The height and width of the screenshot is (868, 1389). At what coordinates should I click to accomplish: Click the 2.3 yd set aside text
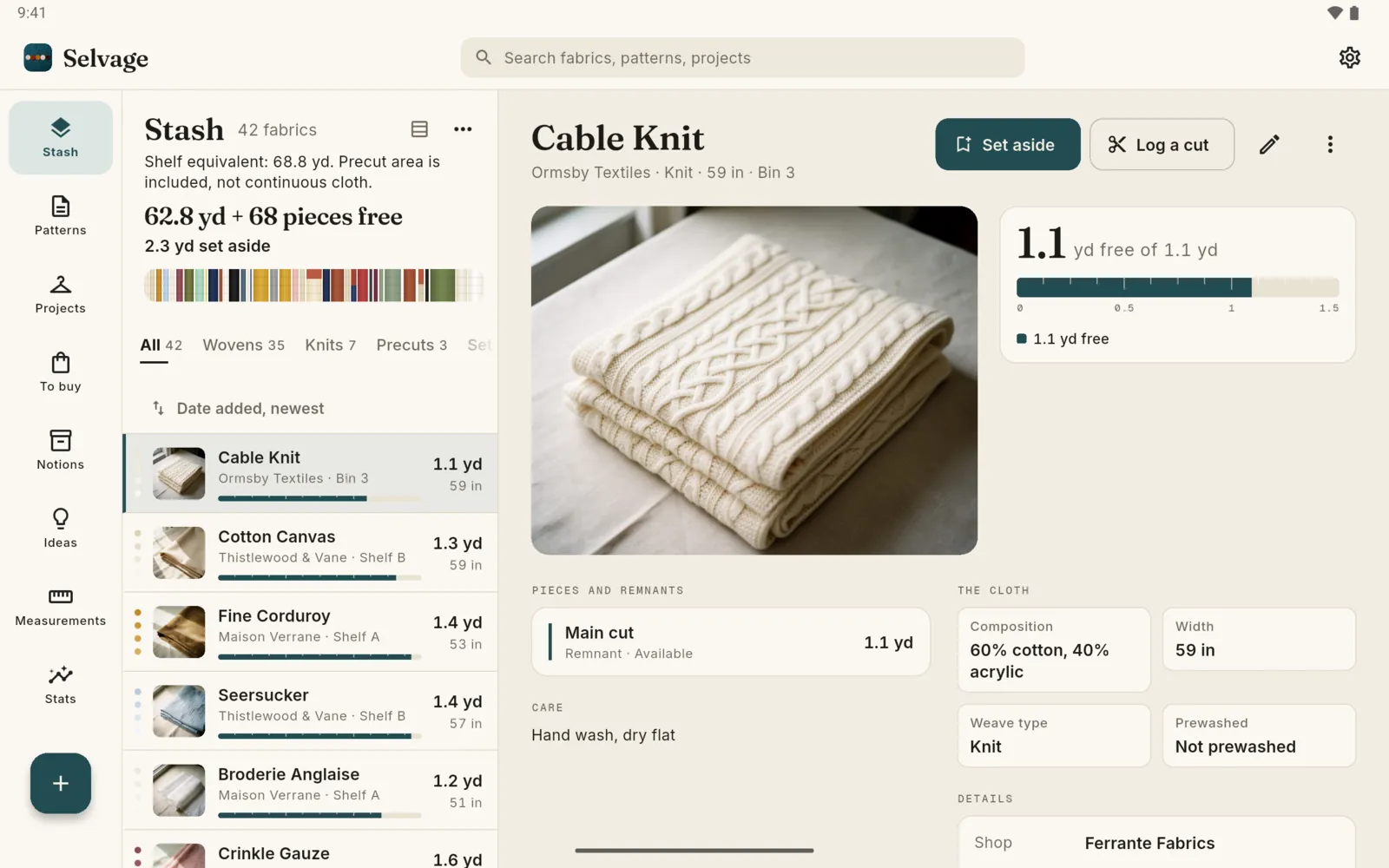coord(207,246)
